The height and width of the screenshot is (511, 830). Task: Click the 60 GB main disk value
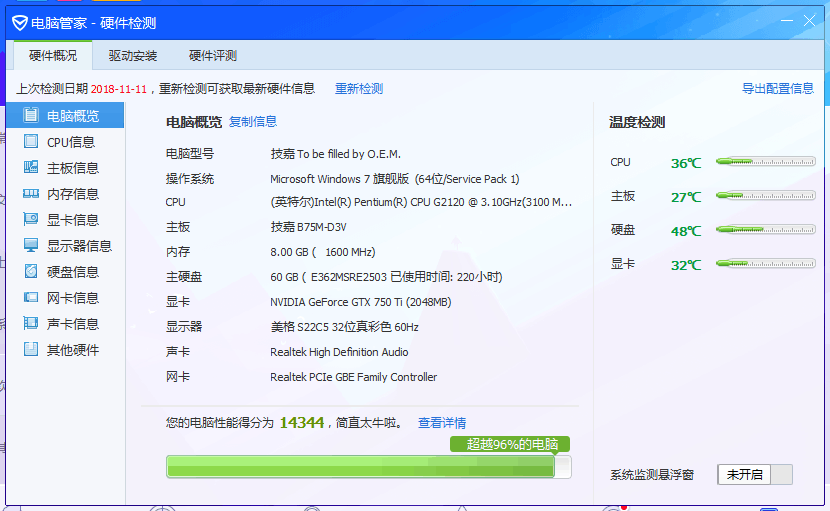click(386, 277)
